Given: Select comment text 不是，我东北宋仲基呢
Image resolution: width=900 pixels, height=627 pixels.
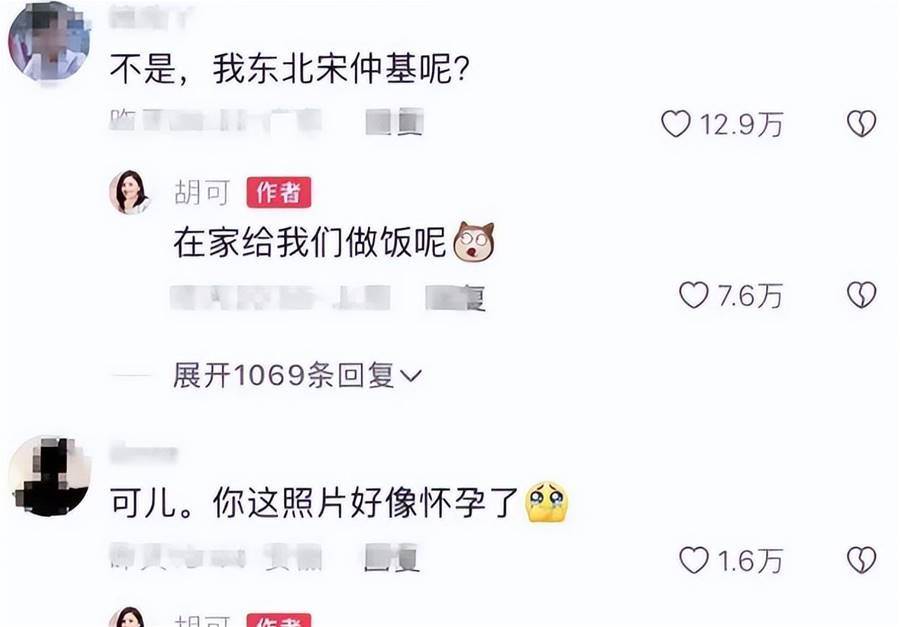Looking at the screenshot, I should pos(290,69).
